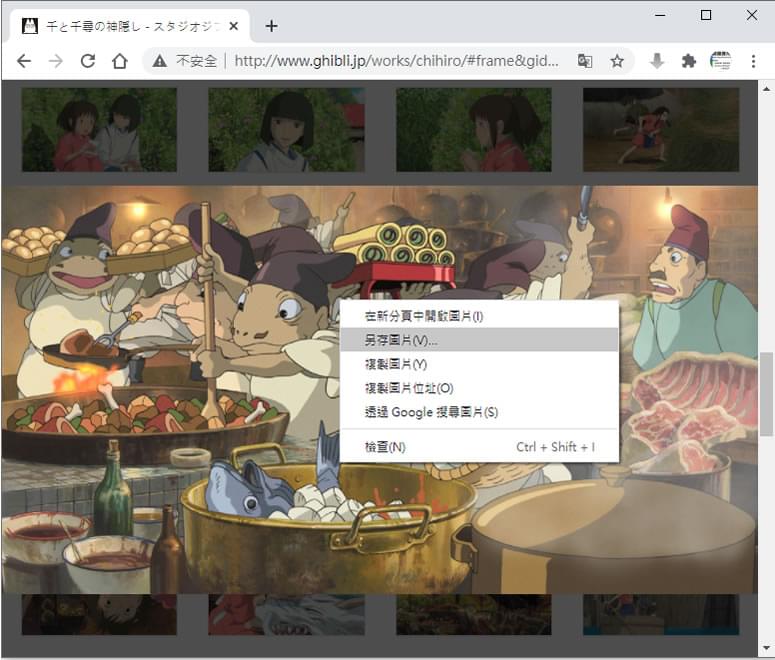The image size is (775, 660).
Task: Click the vertical scrollbar thumb
Action: pyautogui.click(x=766, y=394)
